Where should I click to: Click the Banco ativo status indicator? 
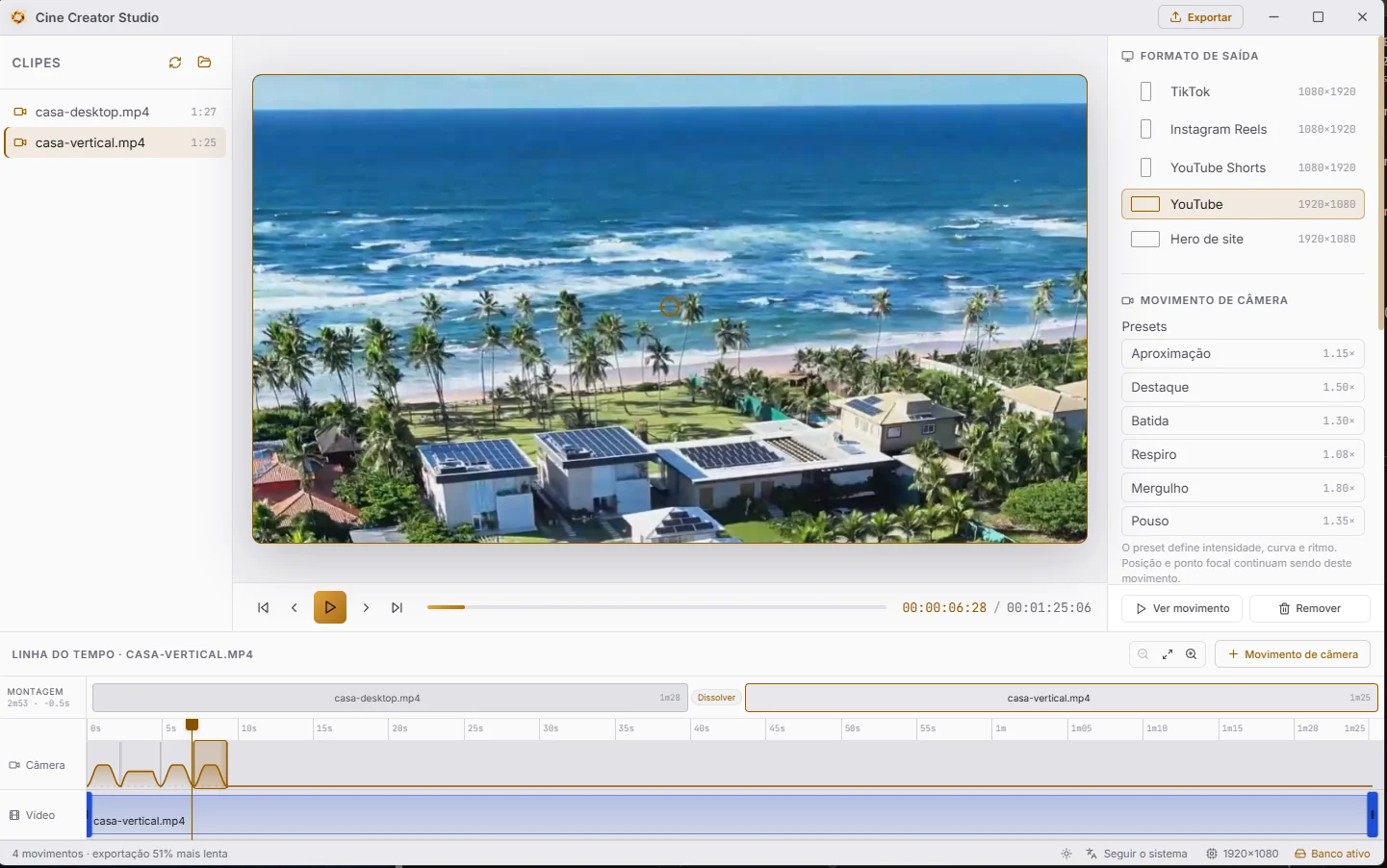pyautogui.click(x=1332, y=854)
